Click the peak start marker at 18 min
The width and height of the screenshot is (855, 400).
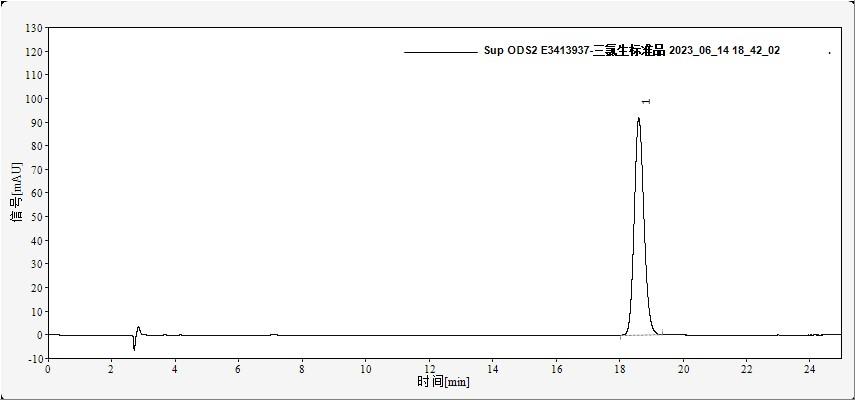620,337
